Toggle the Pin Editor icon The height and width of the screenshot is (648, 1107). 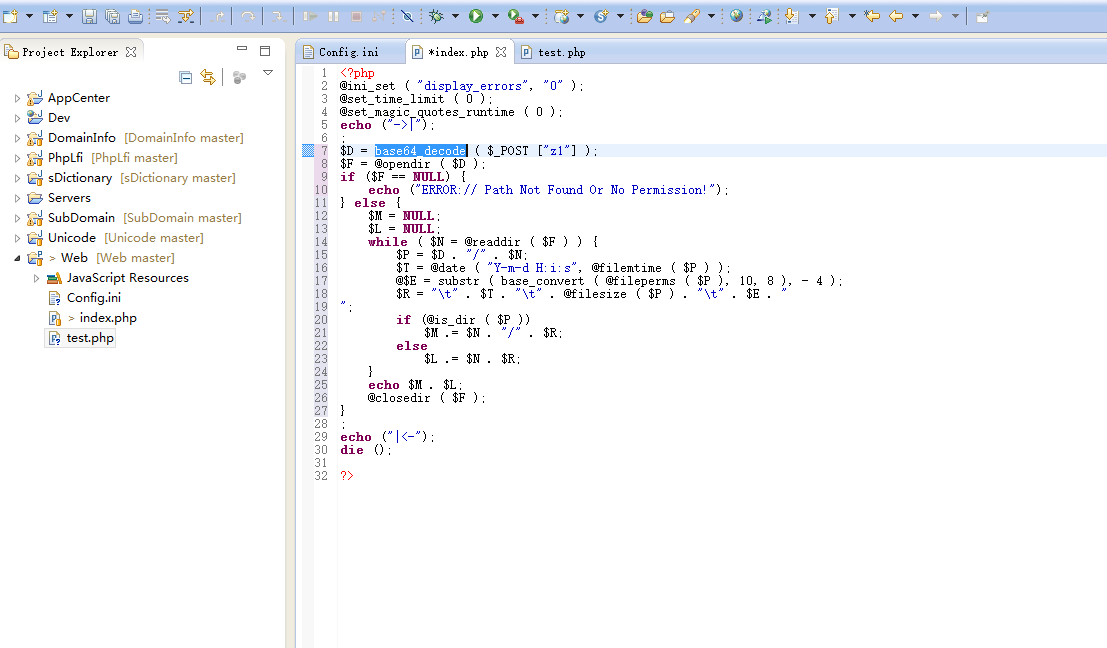coord(982,17)
